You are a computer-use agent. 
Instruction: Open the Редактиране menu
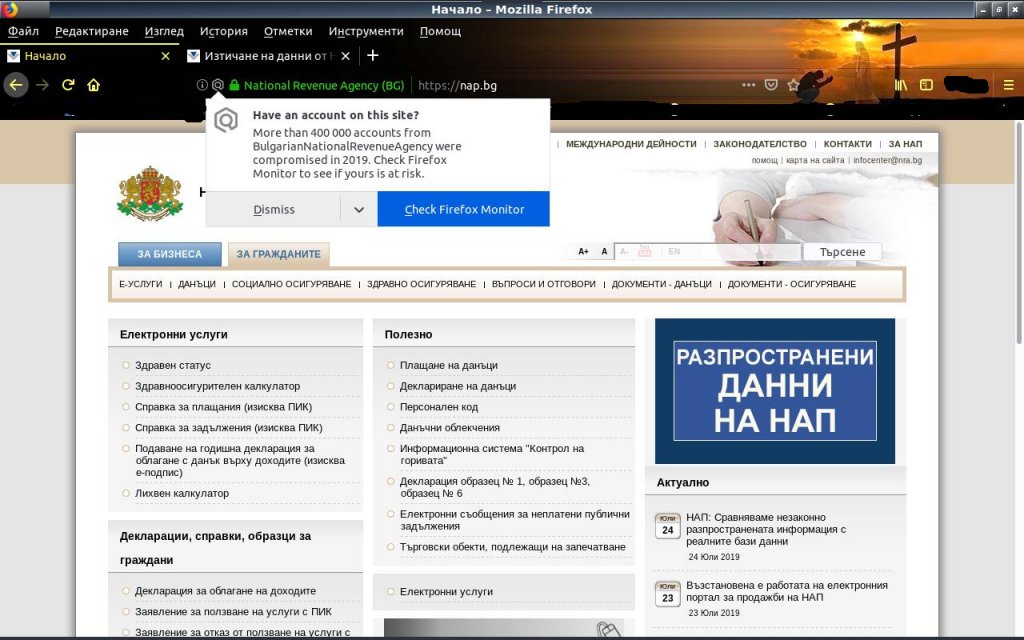pyautogui.click(x=91, y=31)
